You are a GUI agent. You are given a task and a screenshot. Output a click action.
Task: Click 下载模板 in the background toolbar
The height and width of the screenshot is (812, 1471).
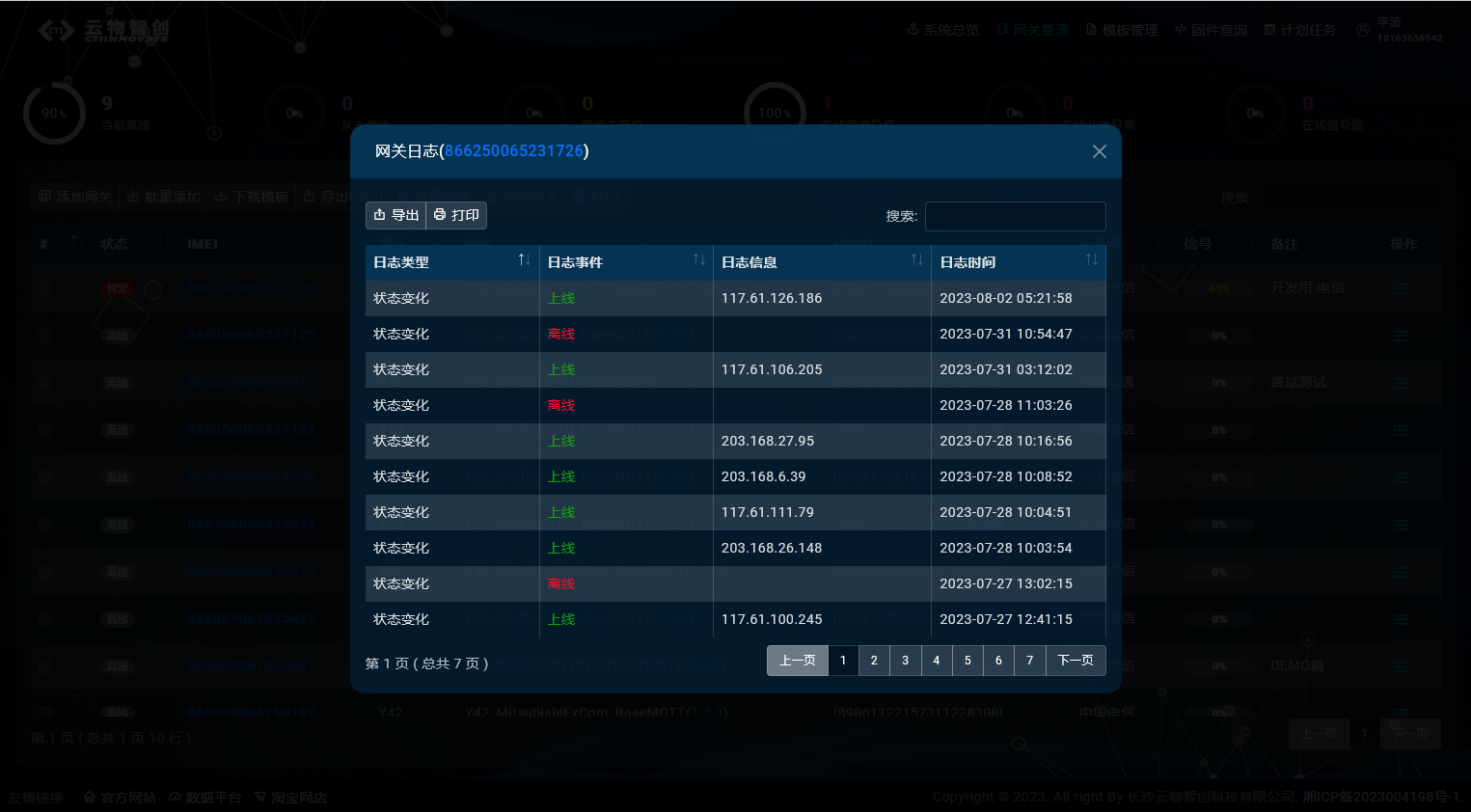click(x=252, y=197)
